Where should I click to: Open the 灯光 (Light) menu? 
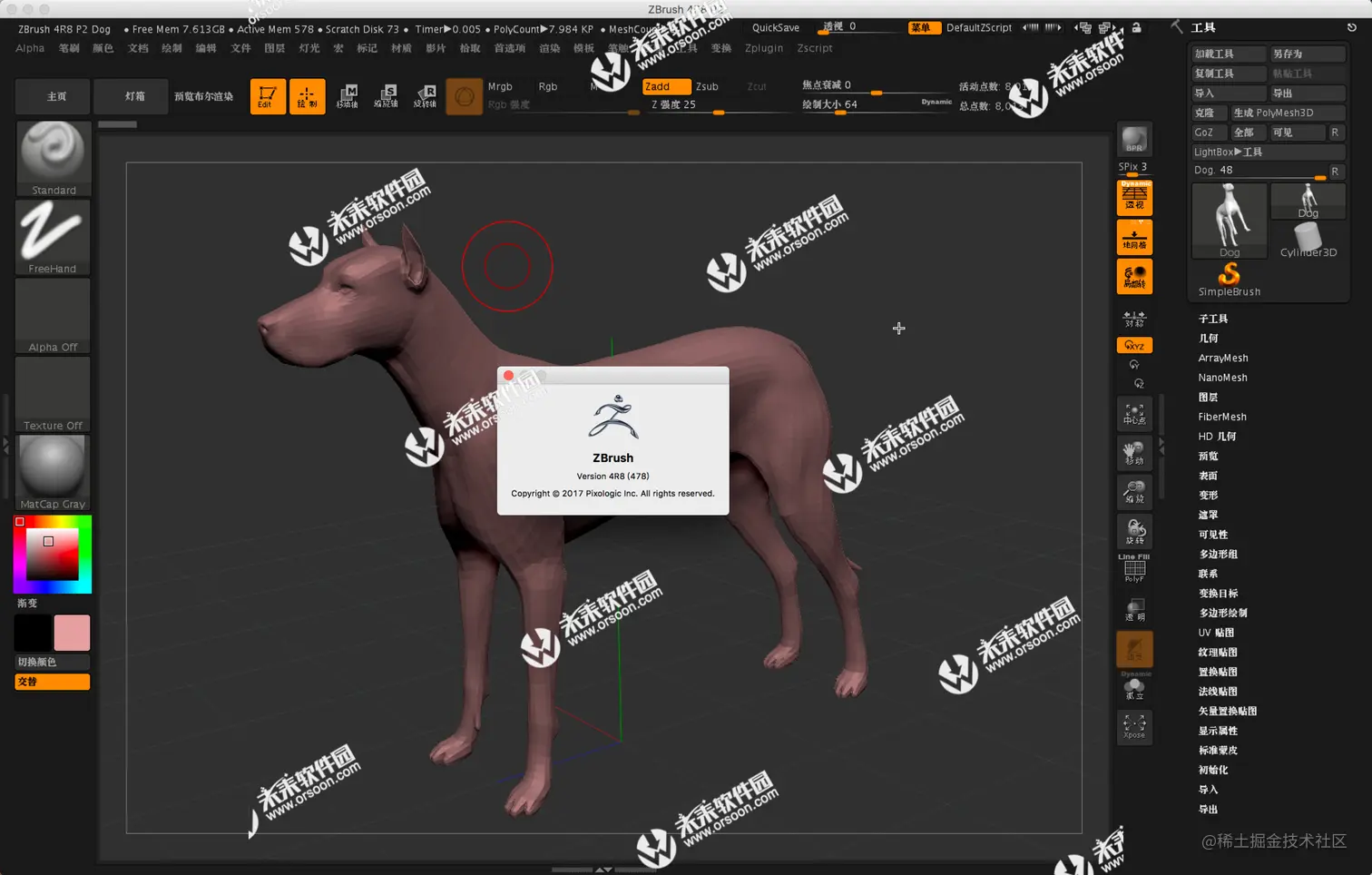309,48
